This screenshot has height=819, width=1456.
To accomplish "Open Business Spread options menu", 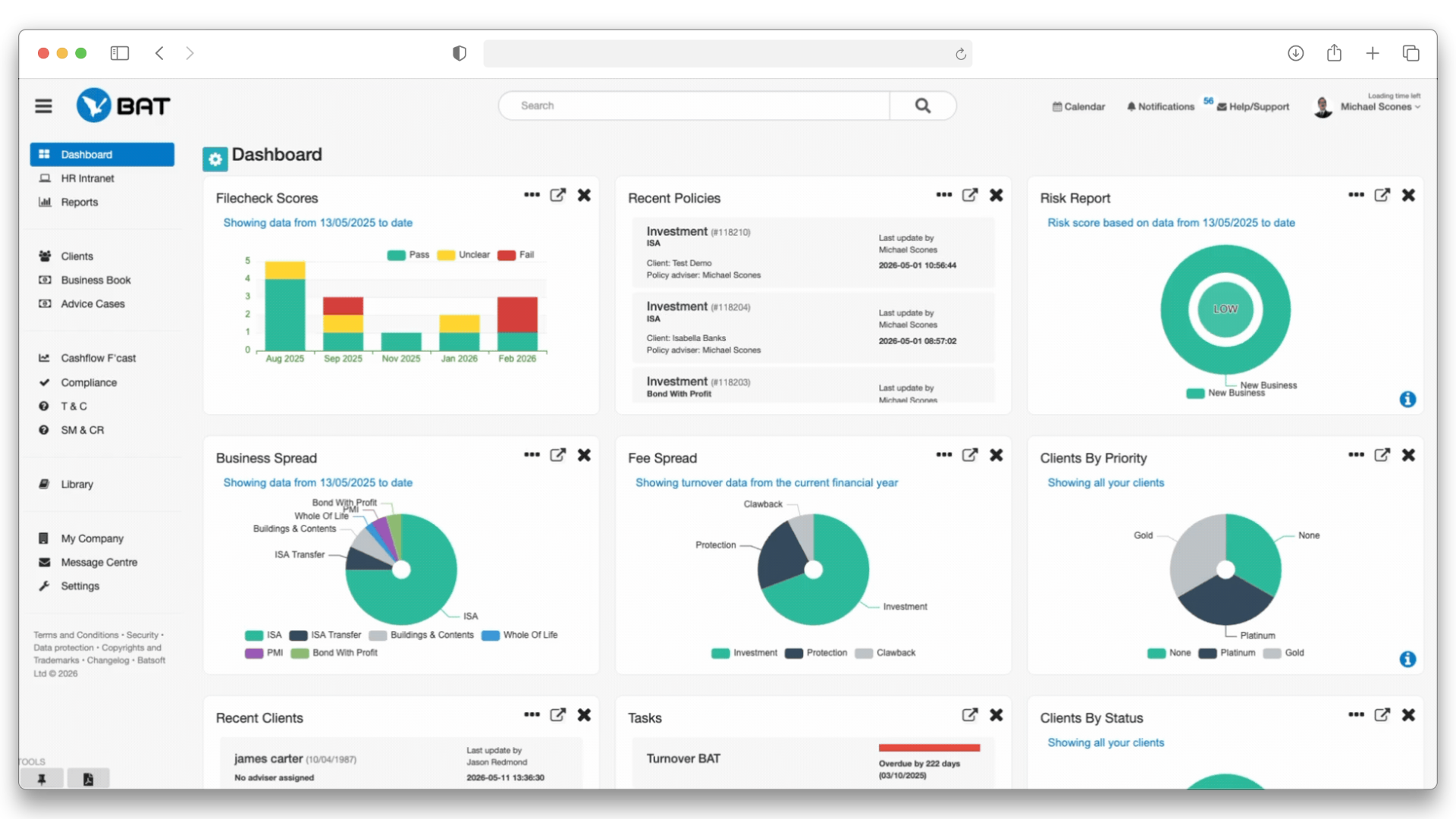I will (x=532, y=455).
